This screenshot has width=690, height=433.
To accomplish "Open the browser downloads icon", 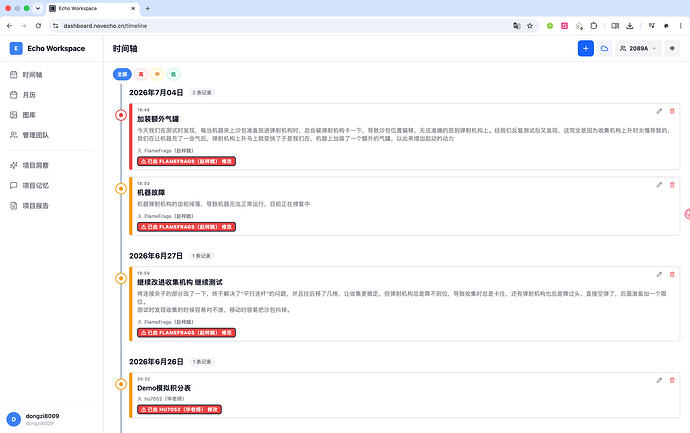I will tap(630, 26).
